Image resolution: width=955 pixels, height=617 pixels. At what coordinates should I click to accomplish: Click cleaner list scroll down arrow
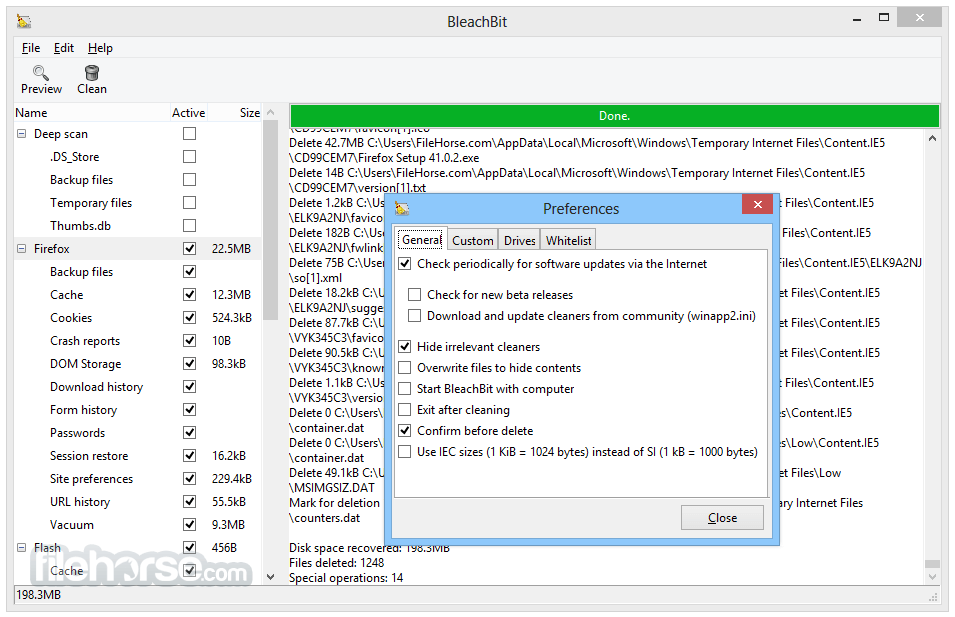[x=270, y=576]
